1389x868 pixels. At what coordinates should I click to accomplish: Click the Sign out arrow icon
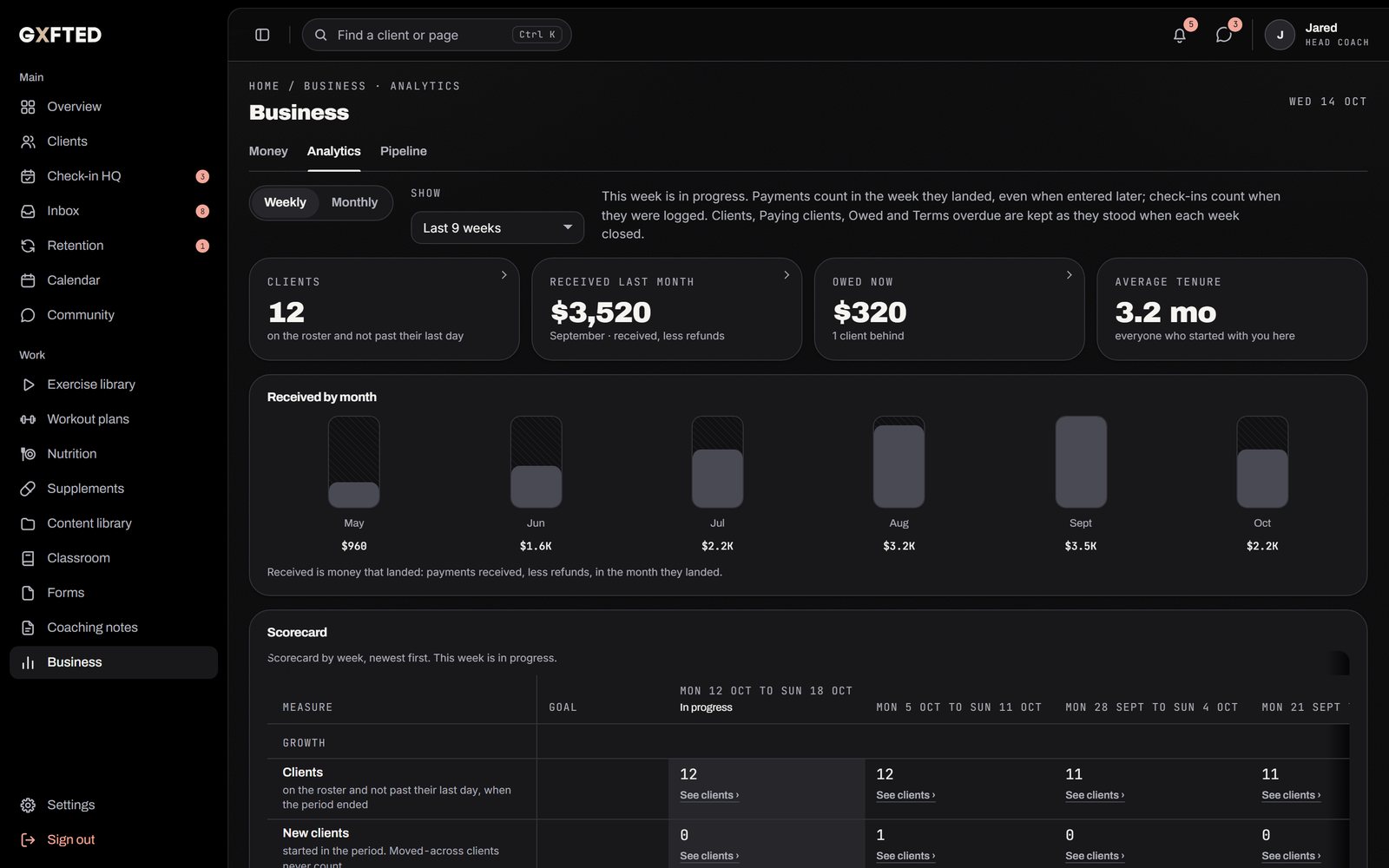[28, 840]
